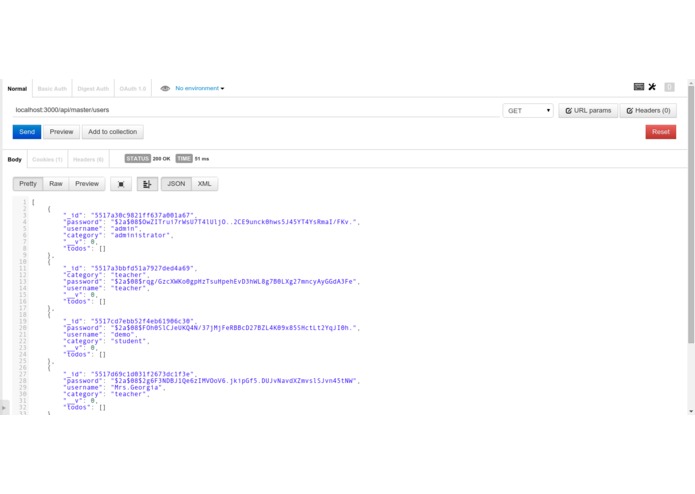Image resolution: width=695 pixels, height=494 pixels.
Task: Click the "student" category value
Action: pyautogui.click(x=129, y=341)
